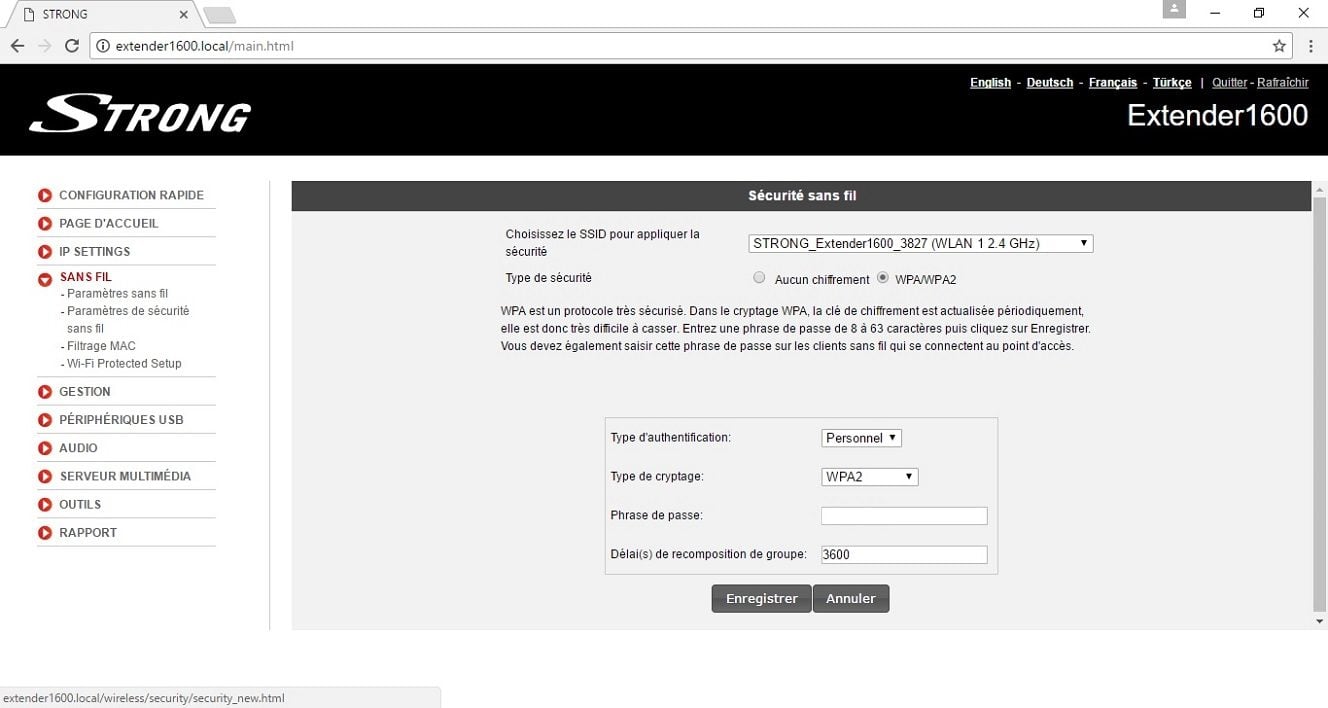Bookmark page with the star icon
This screenshot has height=708, width=1328.
1279,46
